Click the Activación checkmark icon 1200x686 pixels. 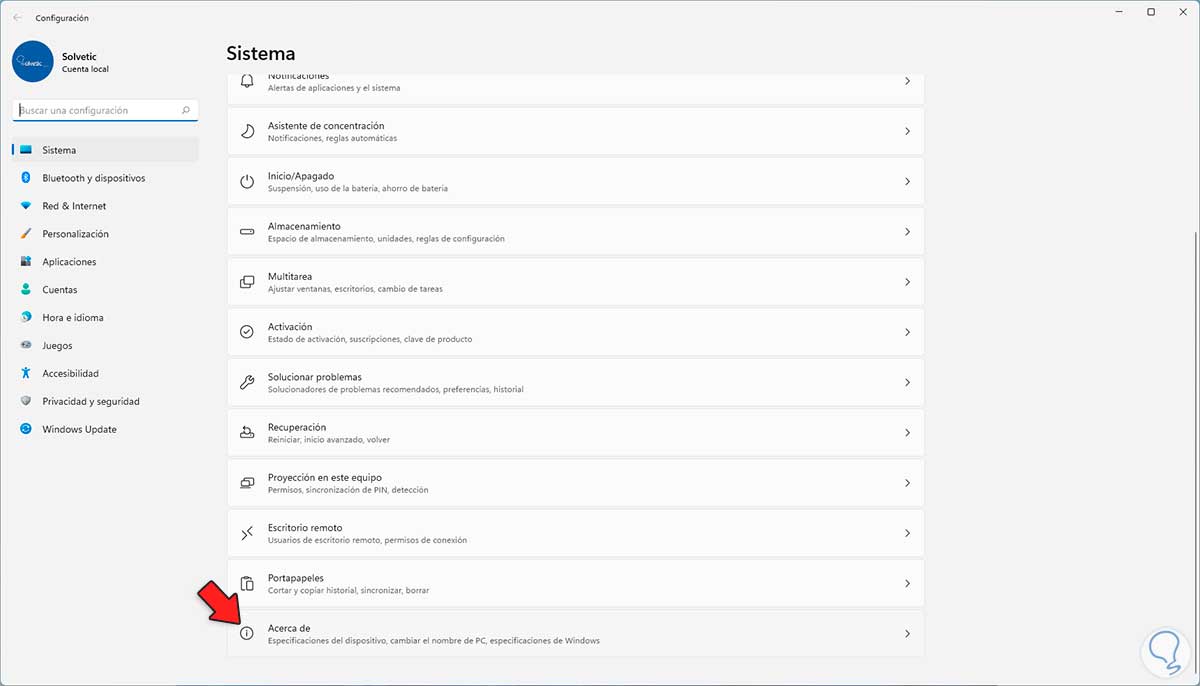tap(247, 332)
